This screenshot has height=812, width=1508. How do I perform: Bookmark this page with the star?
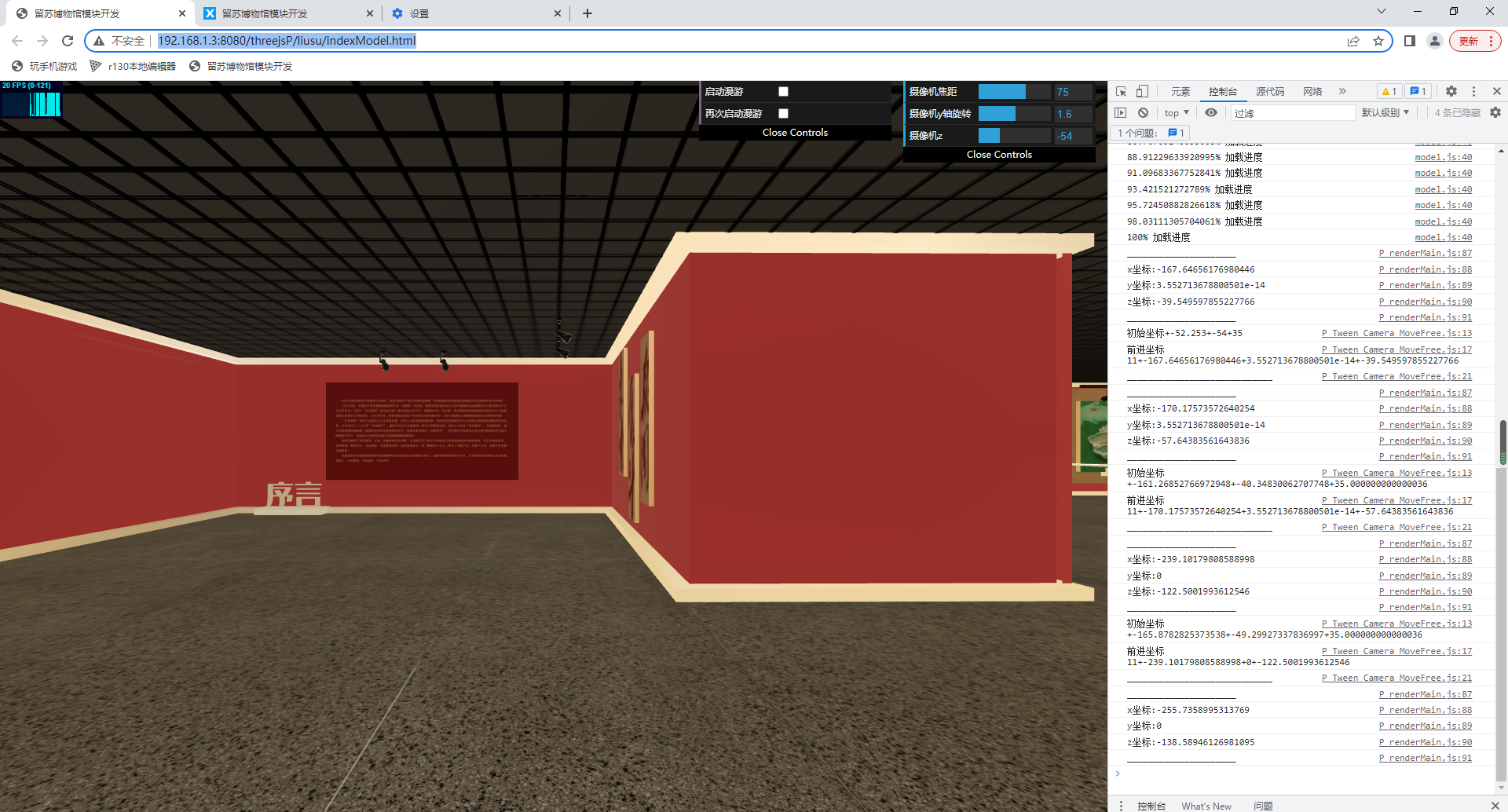[1378, 41]
